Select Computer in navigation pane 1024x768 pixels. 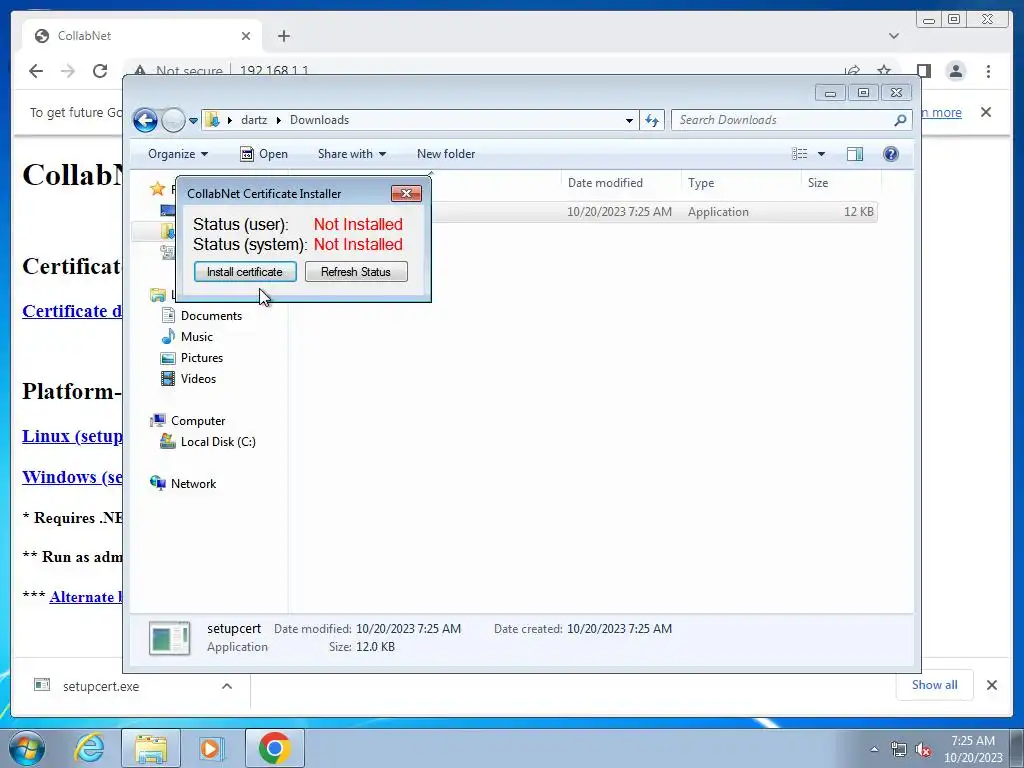[188, 421]
